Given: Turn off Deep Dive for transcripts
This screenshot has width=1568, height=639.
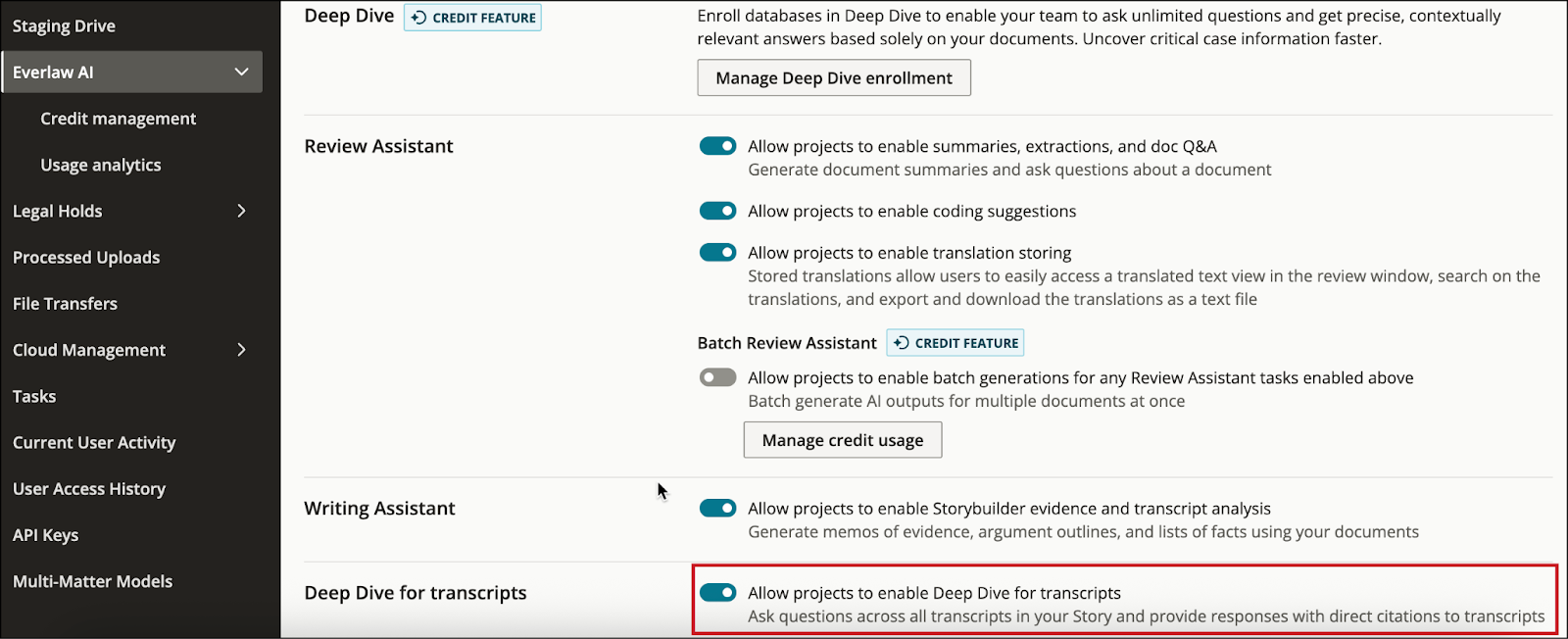Looking at the screenshot, I should [x=717, y=592].
